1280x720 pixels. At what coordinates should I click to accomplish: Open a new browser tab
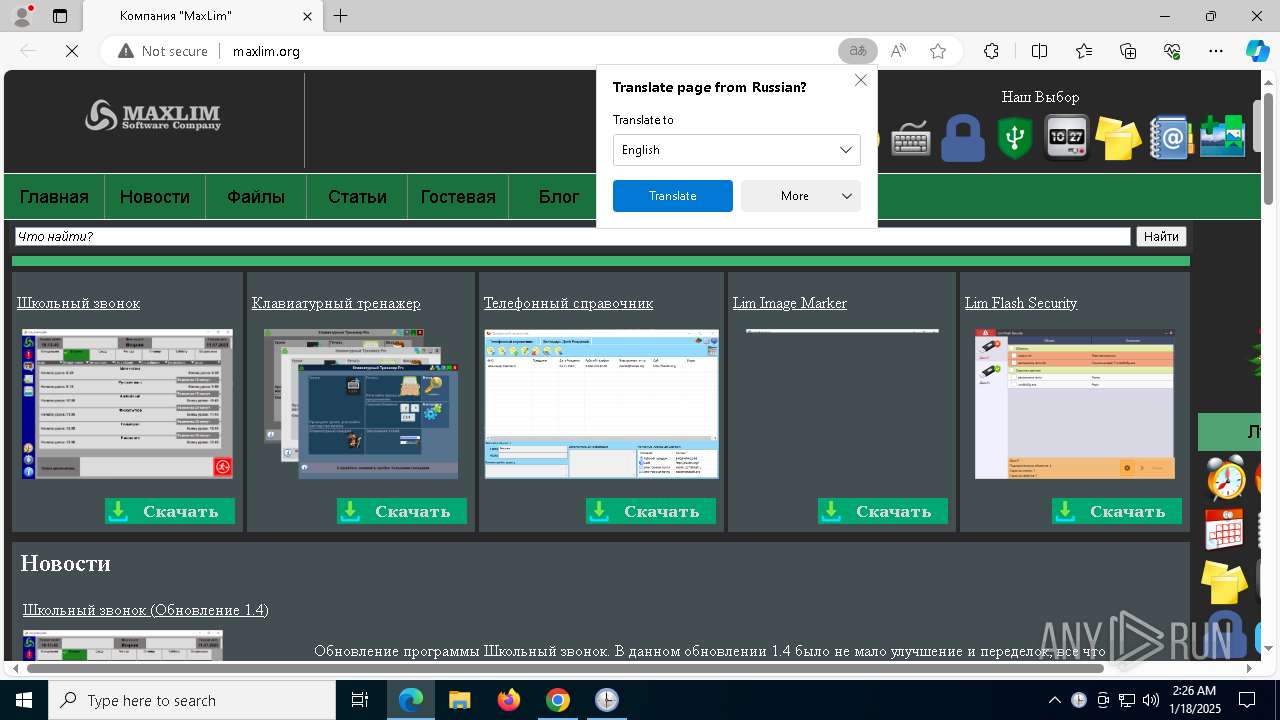(341, 16)
